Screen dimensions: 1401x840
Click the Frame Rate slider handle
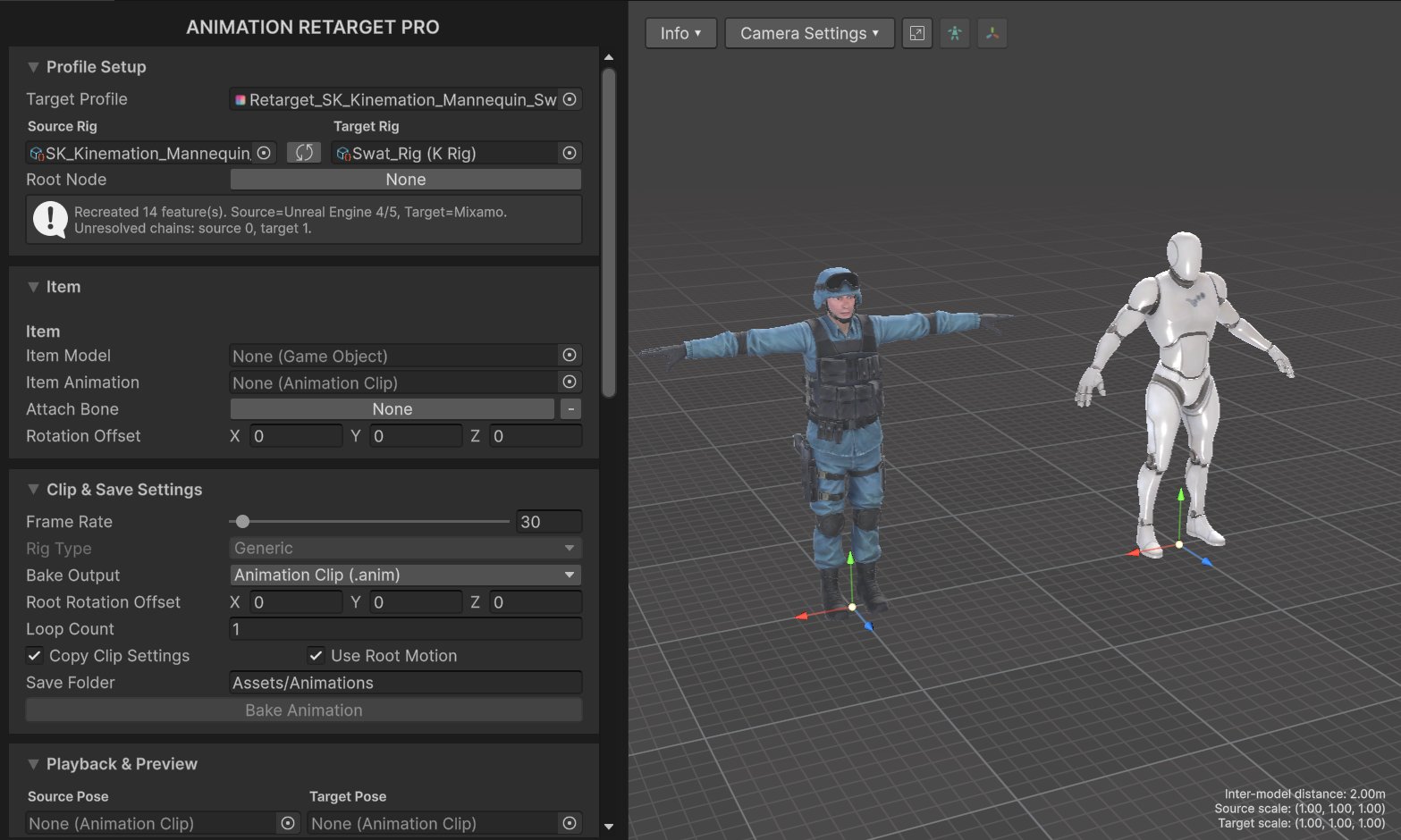[242, 521]
